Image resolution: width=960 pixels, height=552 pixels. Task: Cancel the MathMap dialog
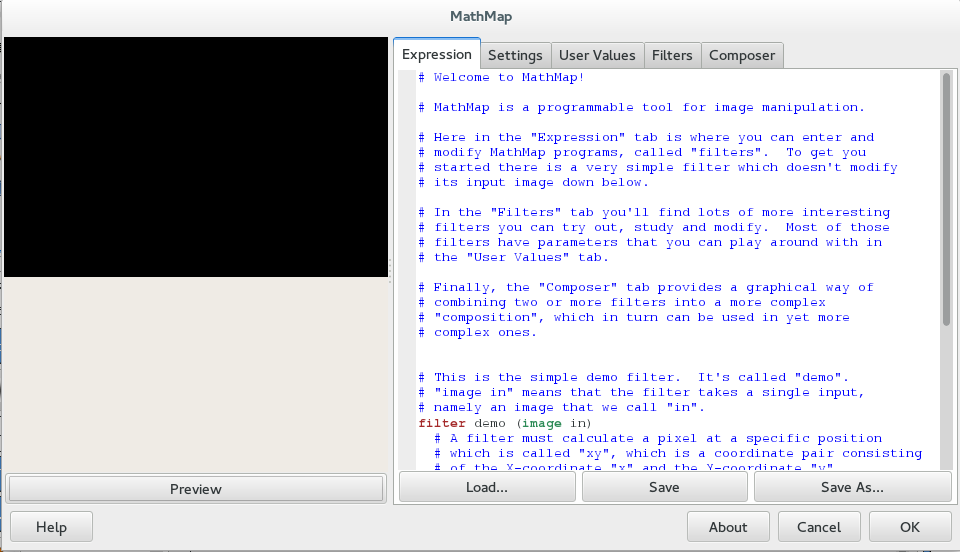819,527
